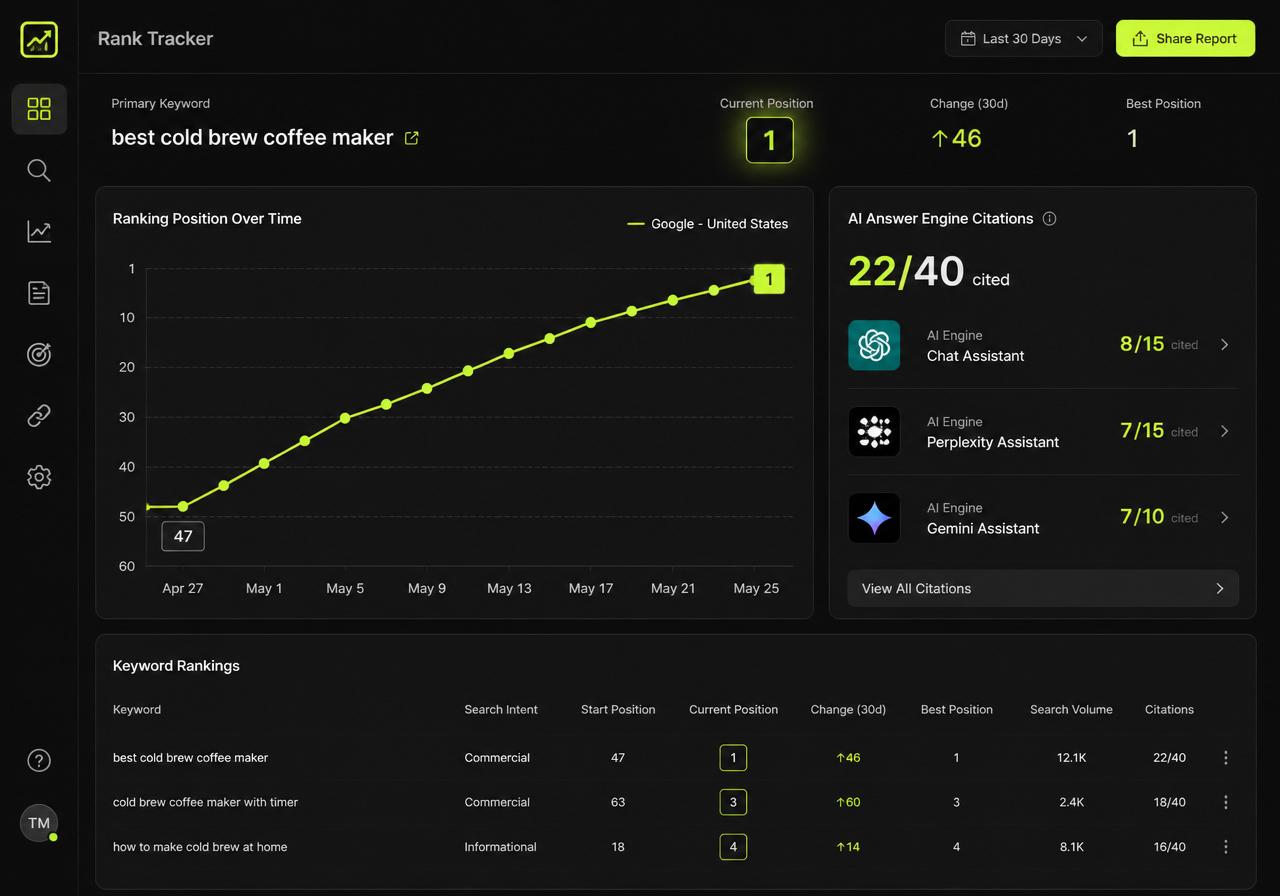Open the search magnifier sidebar icon
The image size is (1280, 896).
coord(39,170)
